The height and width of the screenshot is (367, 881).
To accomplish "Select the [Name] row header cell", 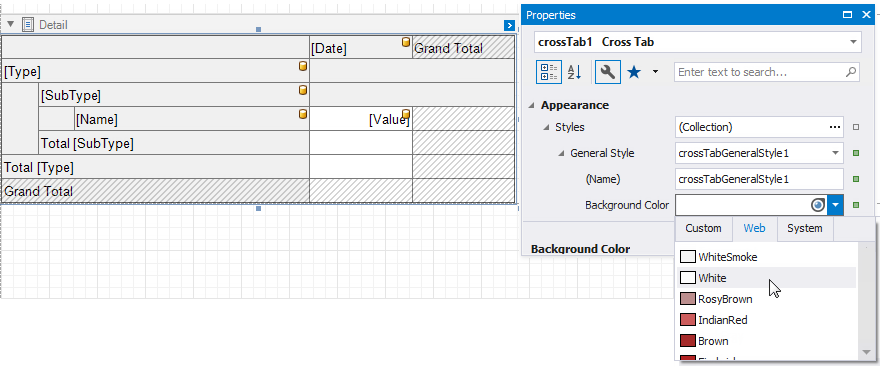I will coord(192,119).
